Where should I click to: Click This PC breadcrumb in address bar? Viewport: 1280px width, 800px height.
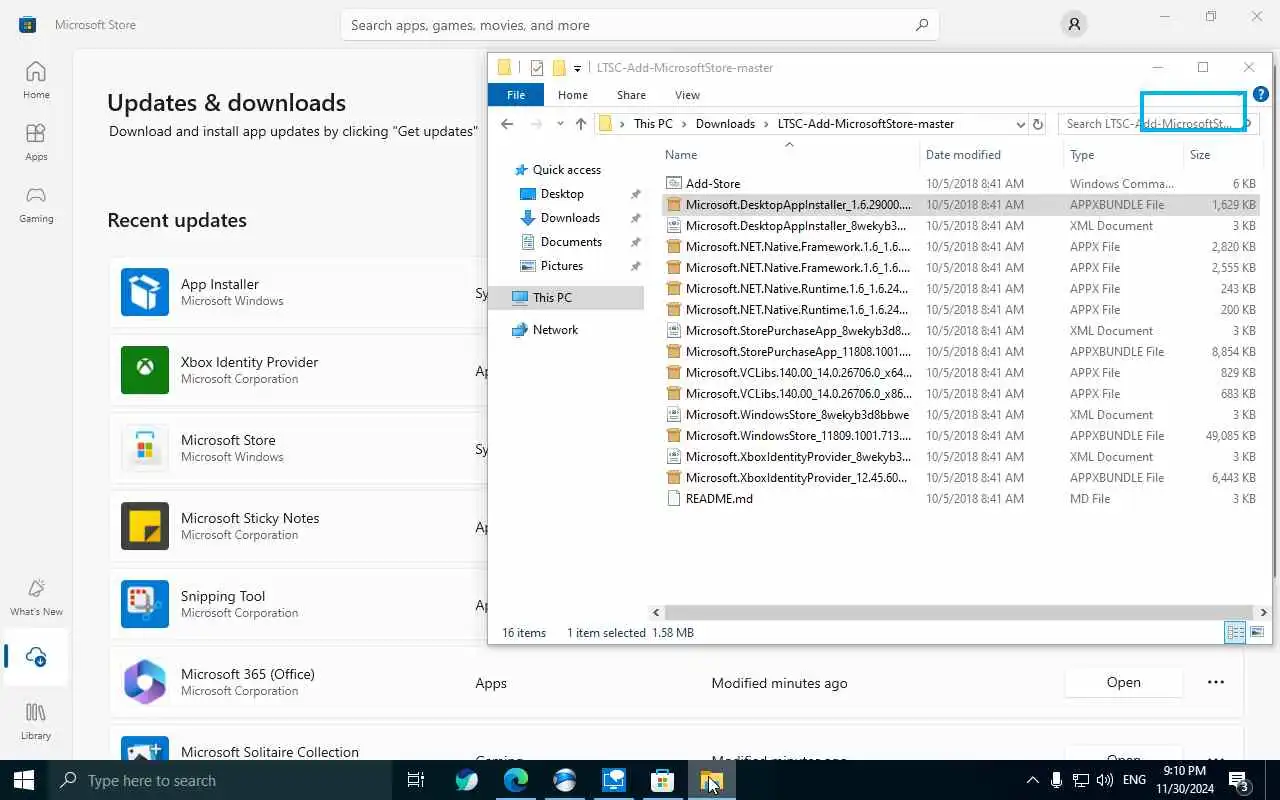653,124
